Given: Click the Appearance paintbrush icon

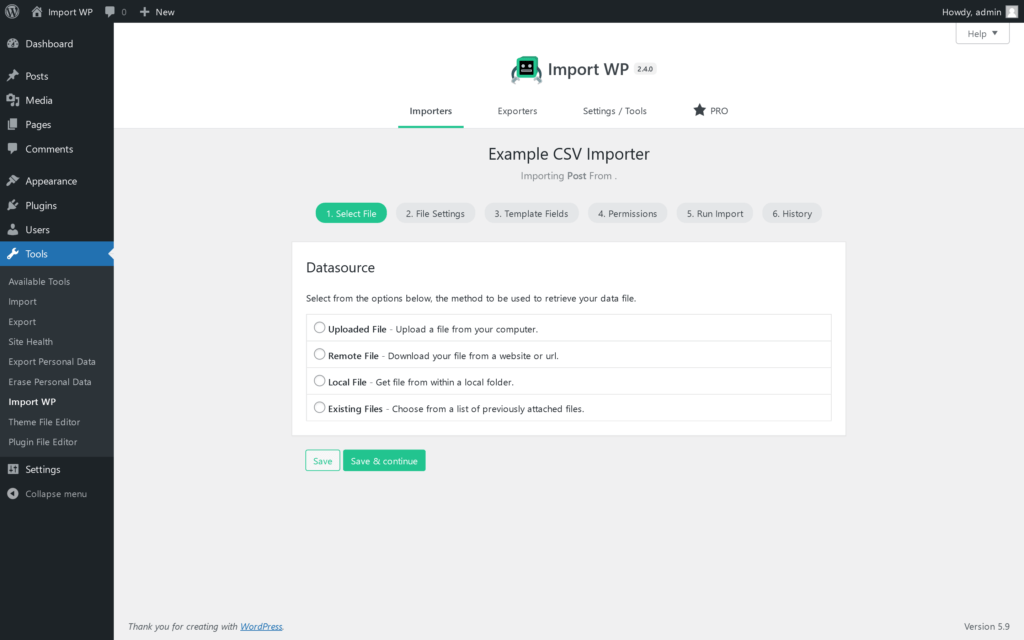Looking at the screenshot, I should point(13,181).
